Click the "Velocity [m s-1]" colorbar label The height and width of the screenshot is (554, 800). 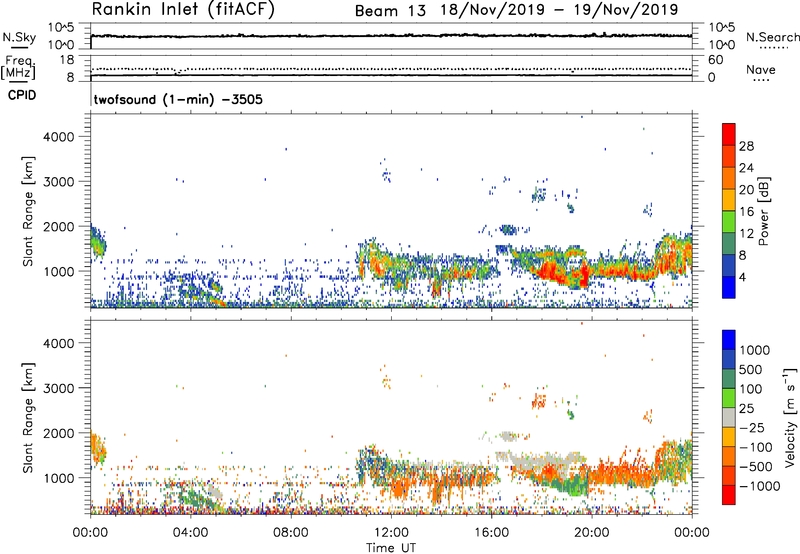(790, 417)
